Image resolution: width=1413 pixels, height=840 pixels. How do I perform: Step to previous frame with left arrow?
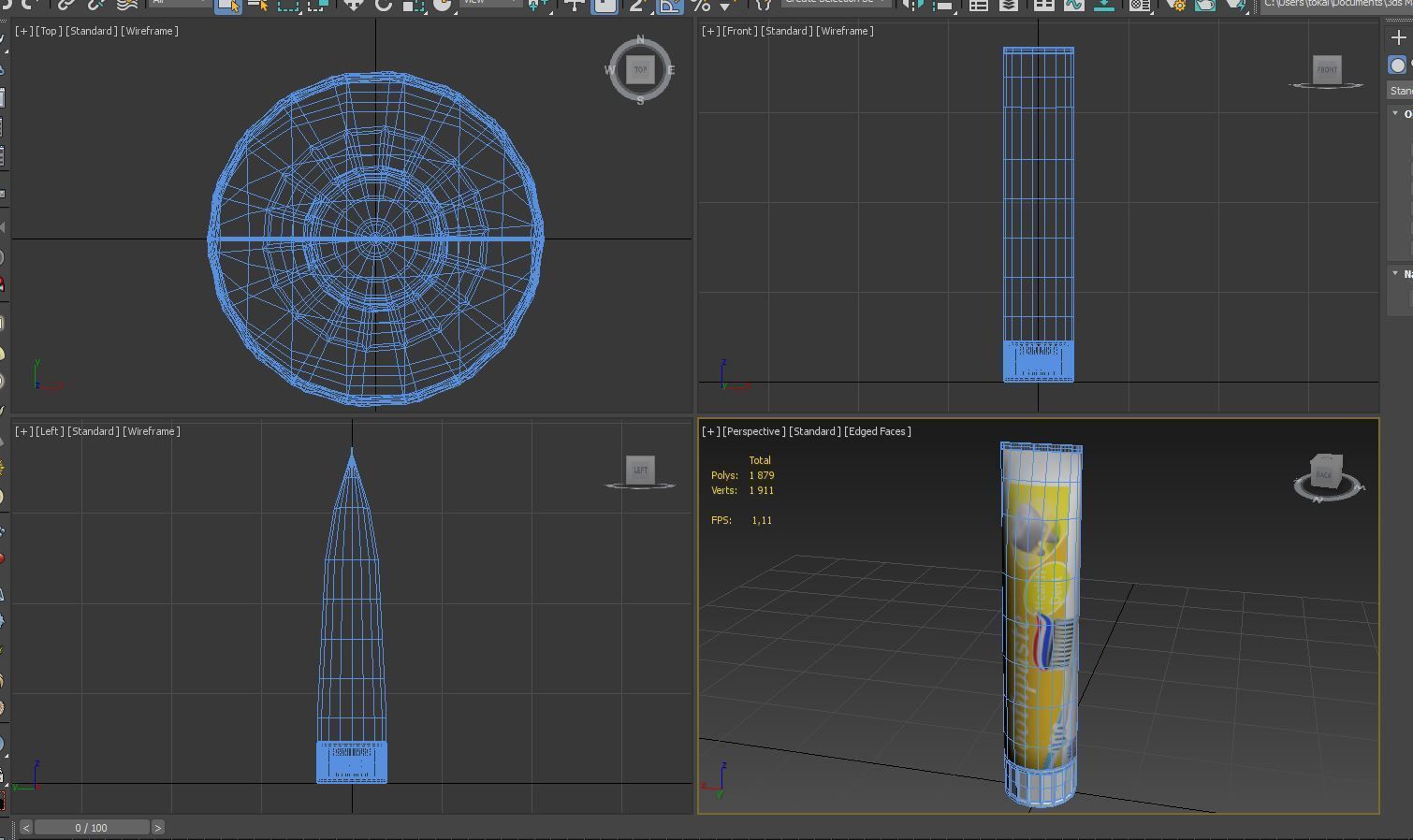tap(25, 827)
